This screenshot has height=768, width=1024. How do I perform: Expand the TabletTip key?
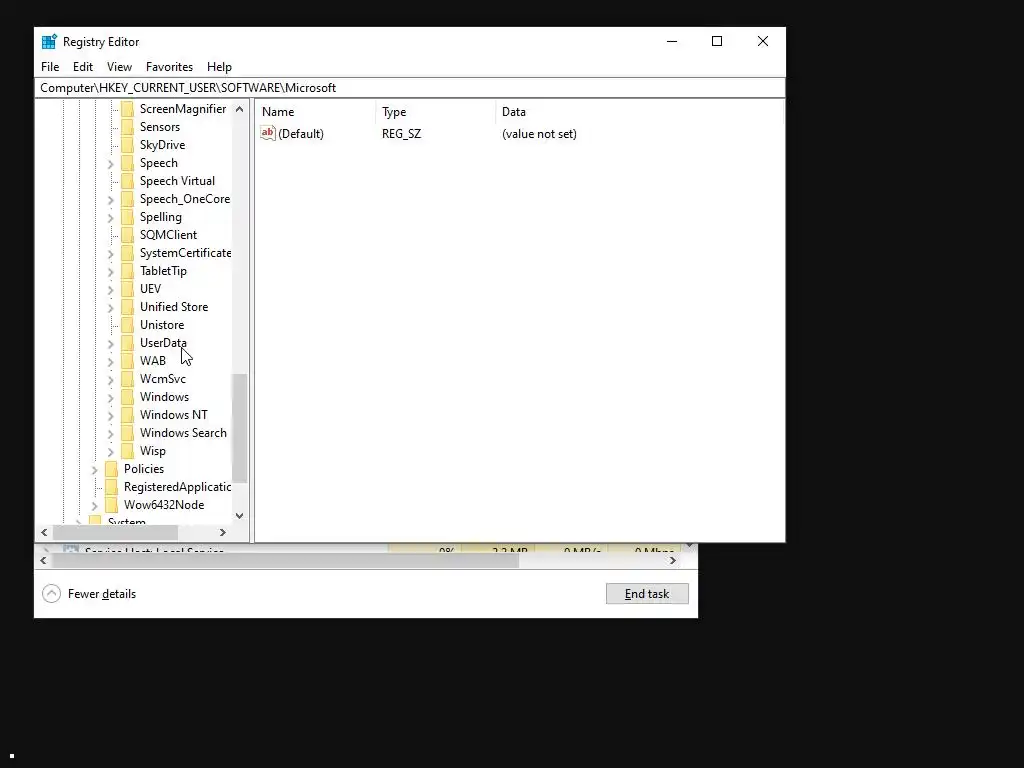(110, 272)
